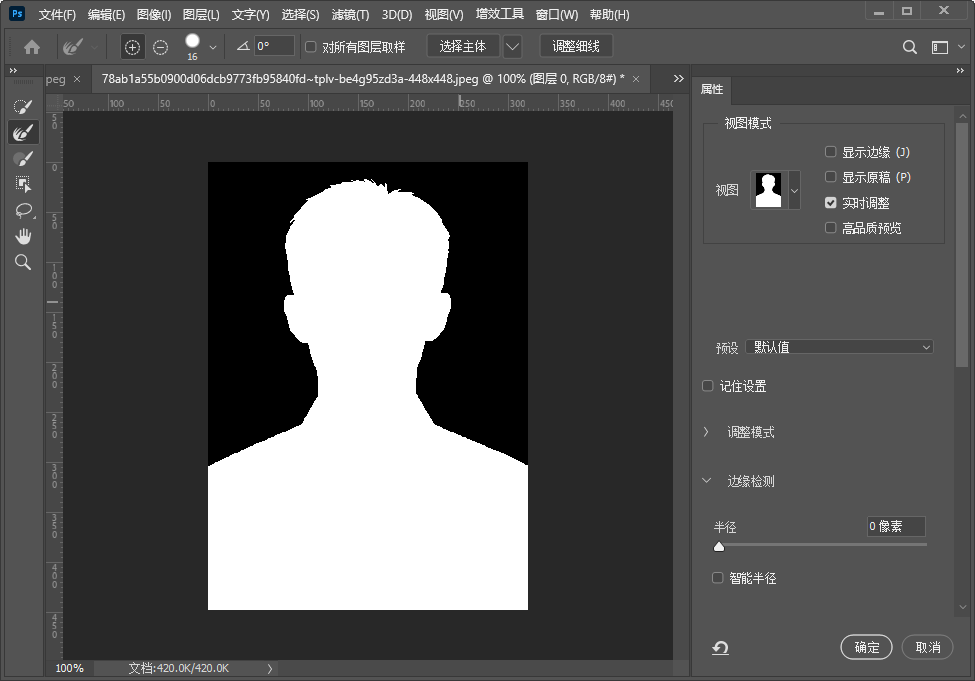975x681 pixels.
Task: Collapse the 边缘检测 section
Action: (706, 481)
